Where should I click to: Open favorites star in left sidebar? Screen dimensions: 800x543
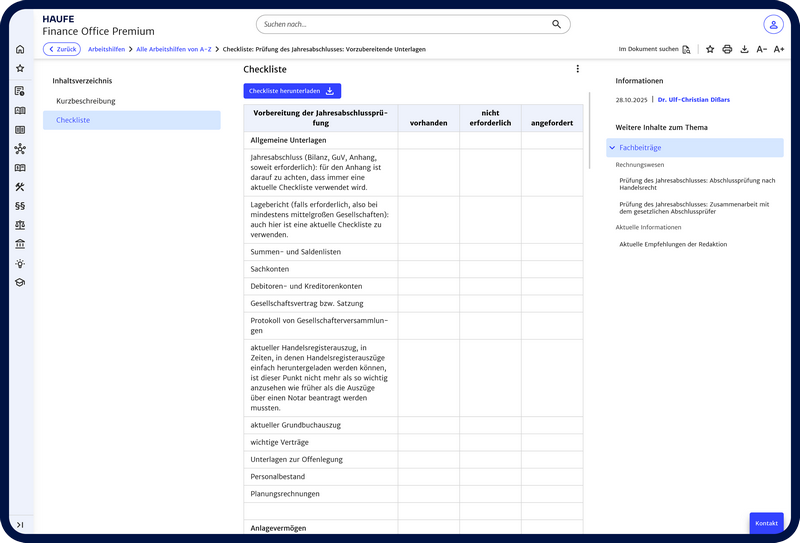[x=20, y=69]
